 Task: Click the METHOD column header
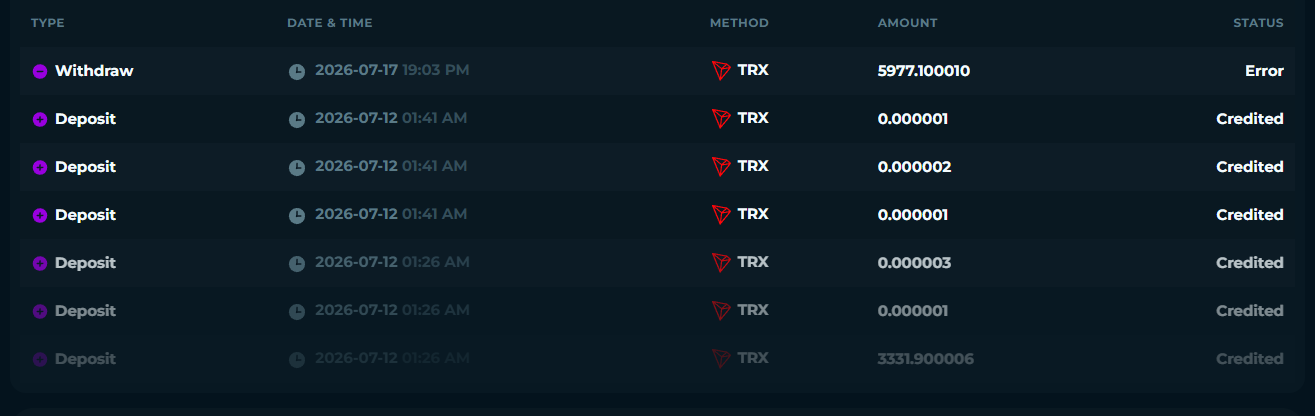pos(739,23)
